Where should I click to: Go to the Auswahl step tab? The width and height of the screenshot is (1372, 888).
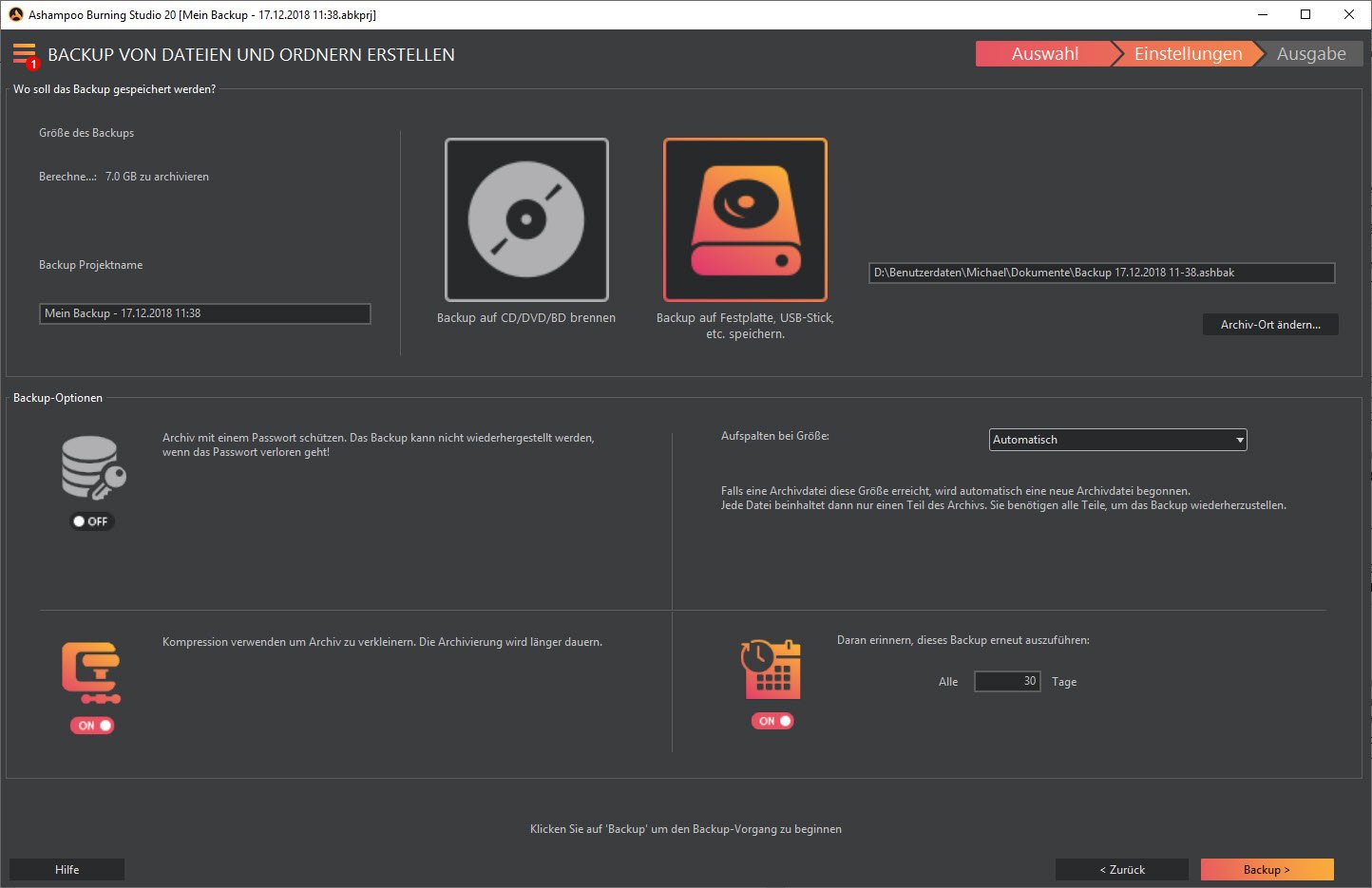click(x=1044, y=54)
